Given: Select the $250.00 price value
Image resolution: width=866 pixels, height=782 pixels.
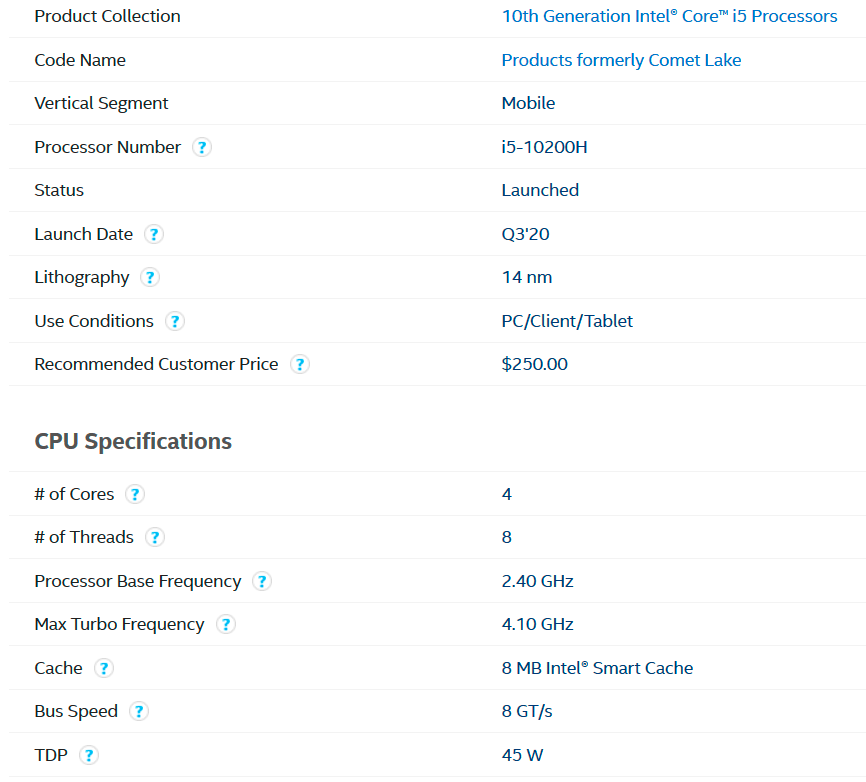Looking at the screenshot, I should coord(534,364).
